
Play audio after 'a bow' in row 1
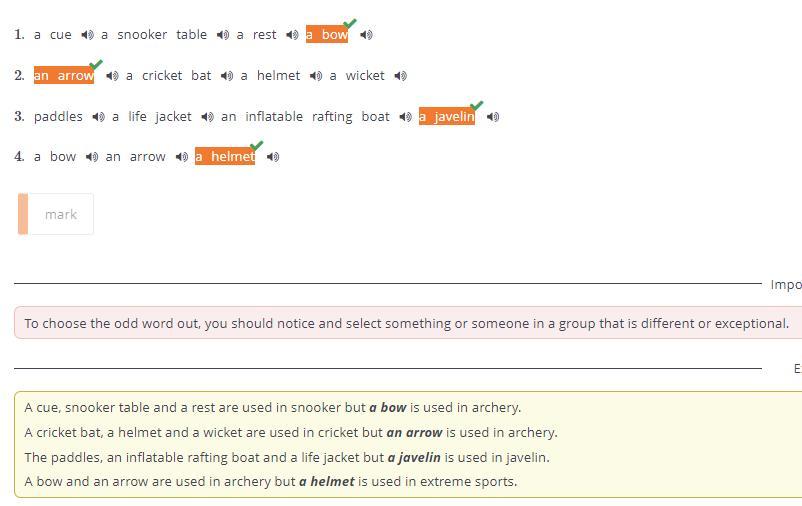(366, 35)
